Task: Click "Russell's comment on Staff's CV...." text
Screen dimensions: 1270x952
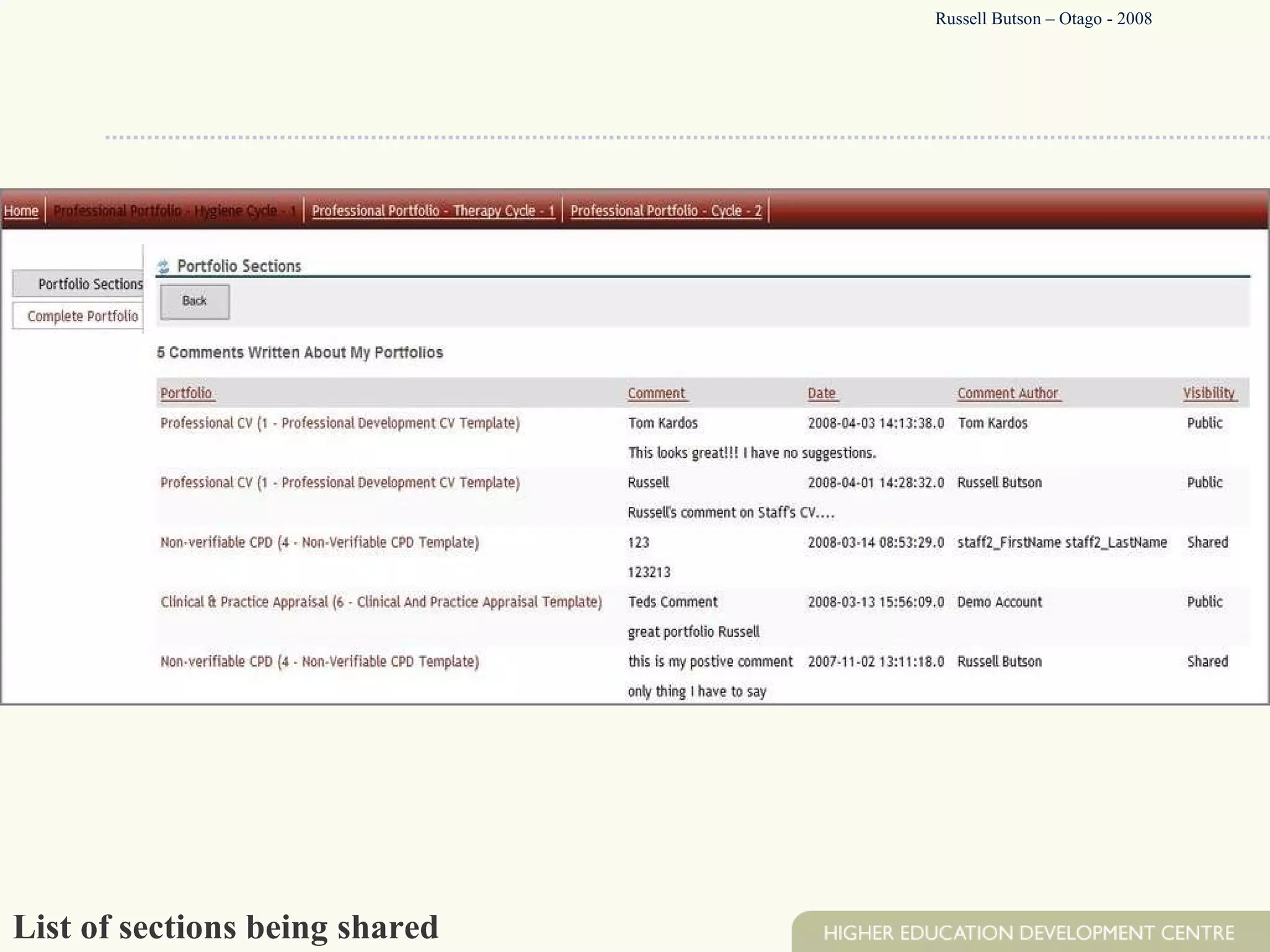Action: coord(731,513)
